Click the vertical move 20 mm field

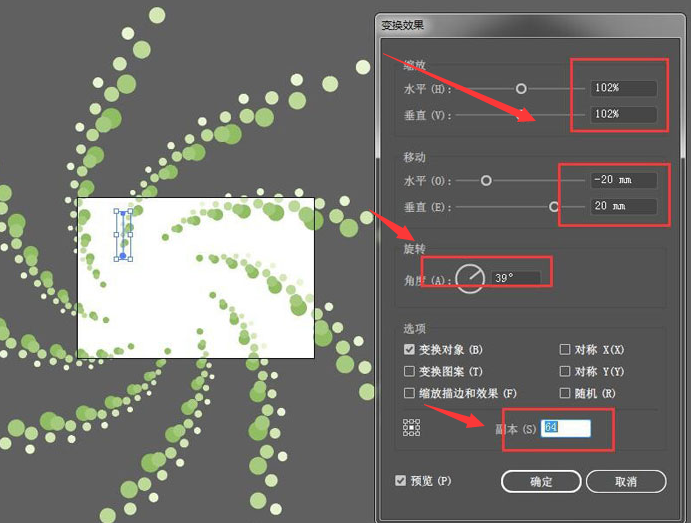(623, 206)
